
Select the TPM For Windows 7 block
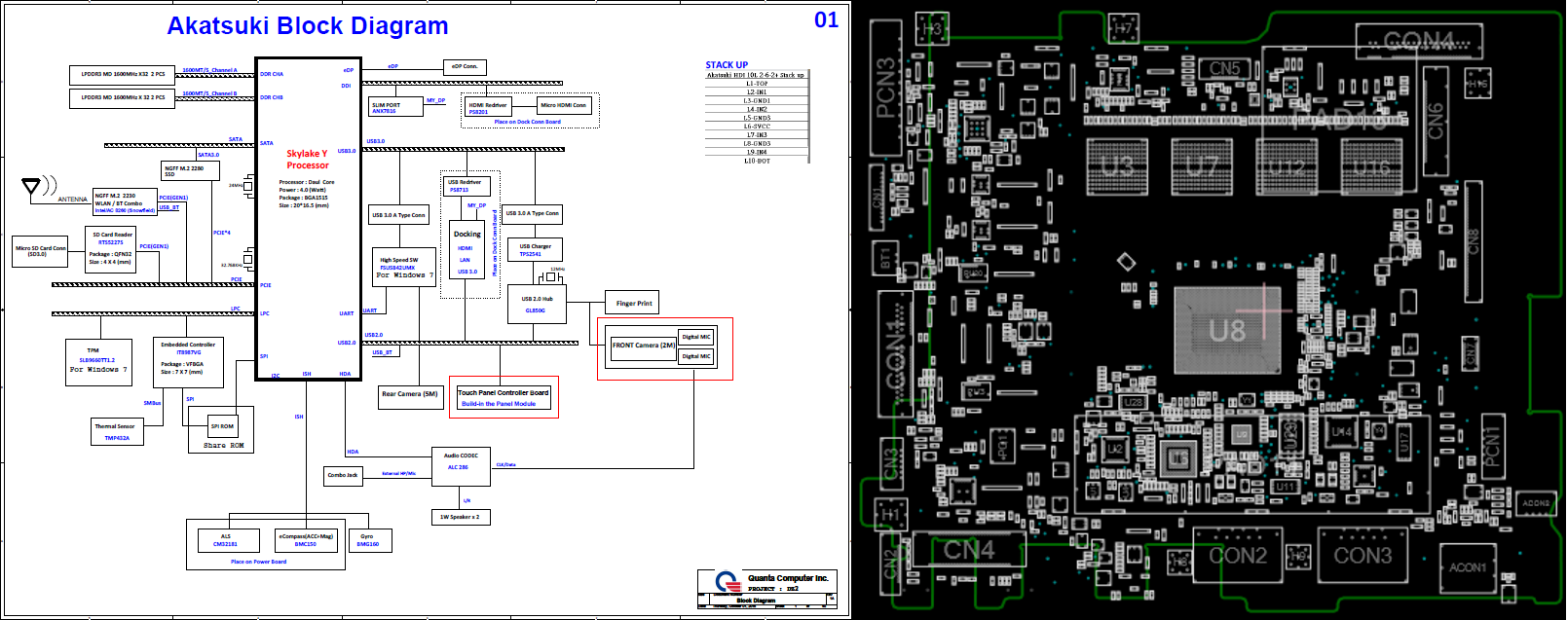click(97, 362)
